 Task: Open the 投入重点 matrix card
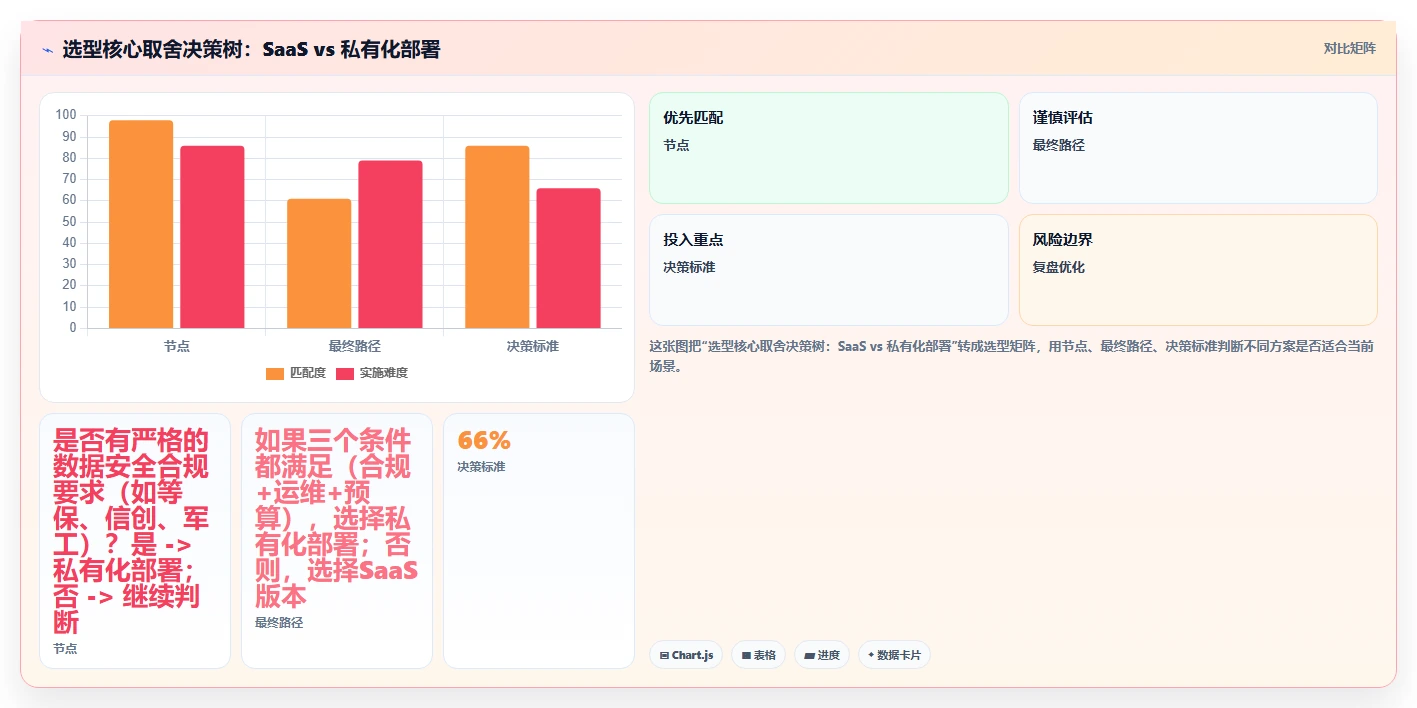point(829,270)
